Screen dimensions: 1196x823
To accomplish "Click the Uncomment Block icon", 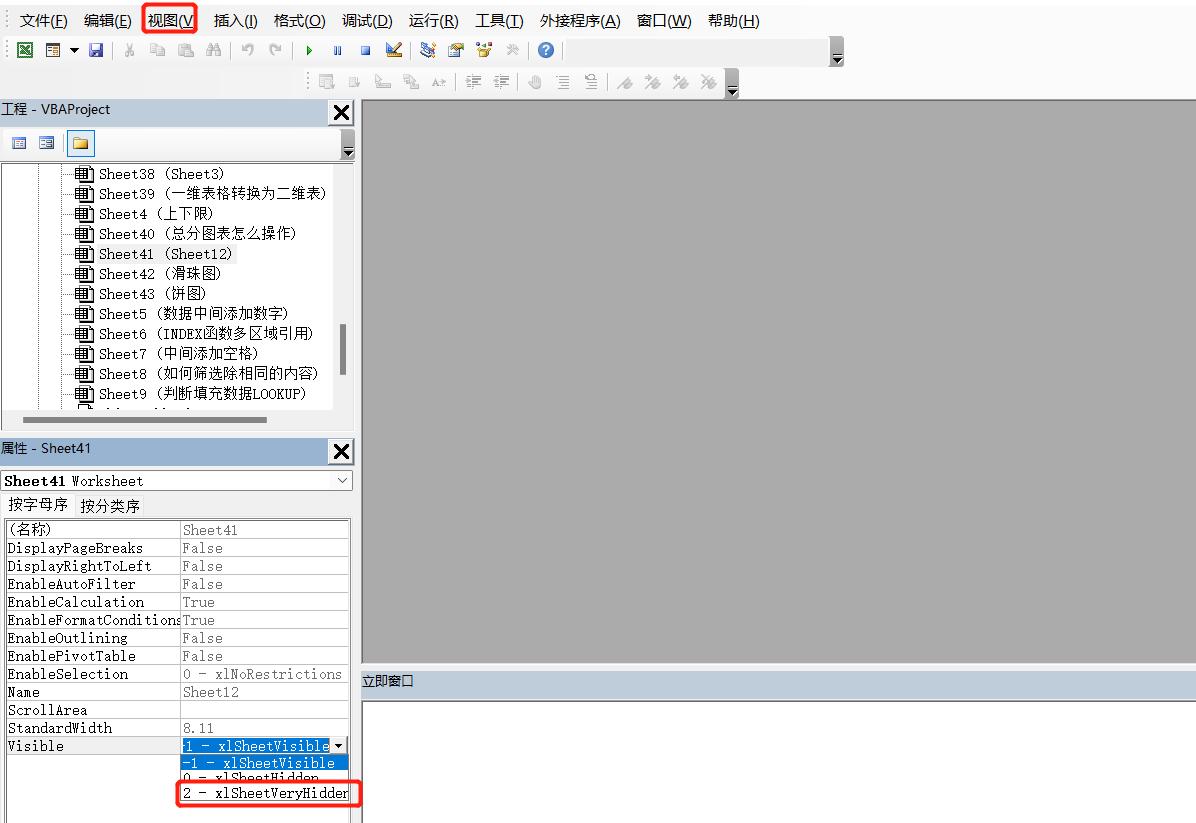I will (591, 82).
